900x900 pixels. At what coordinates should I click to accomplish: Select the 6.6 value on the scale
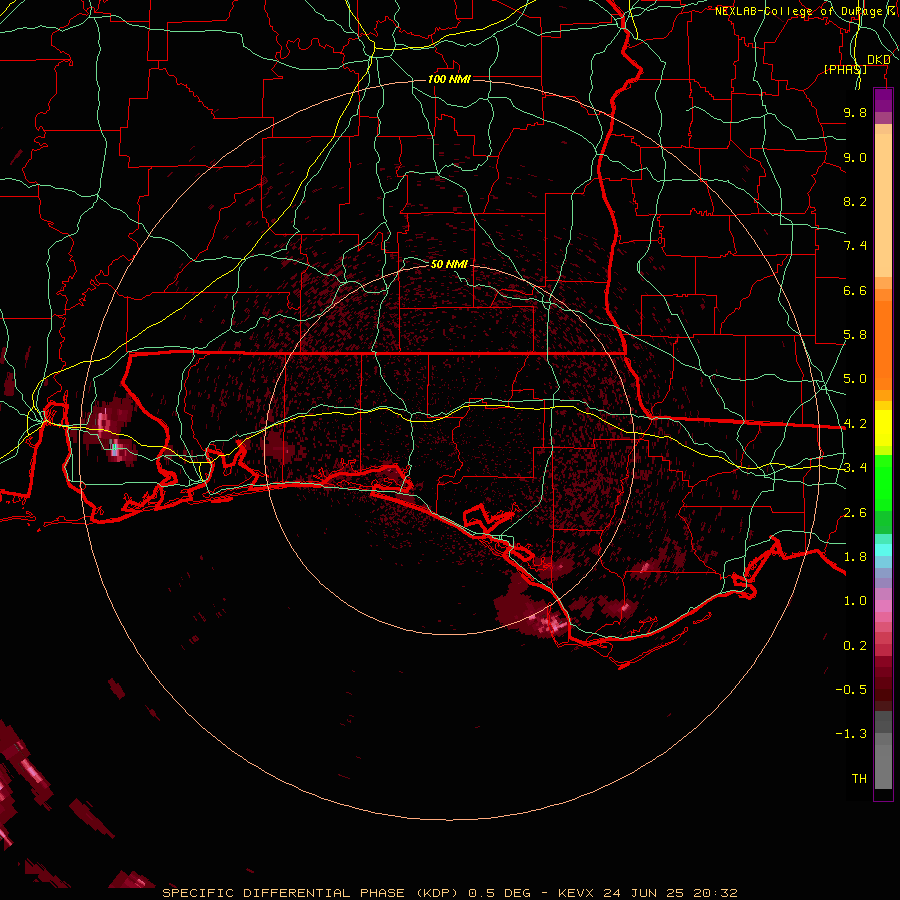pos(855,290)
